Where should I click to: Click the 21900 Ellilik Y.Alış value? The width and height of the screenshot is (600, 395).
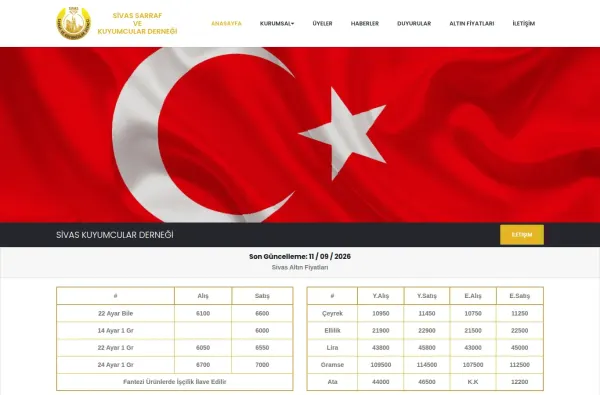(x=381, y=330)
